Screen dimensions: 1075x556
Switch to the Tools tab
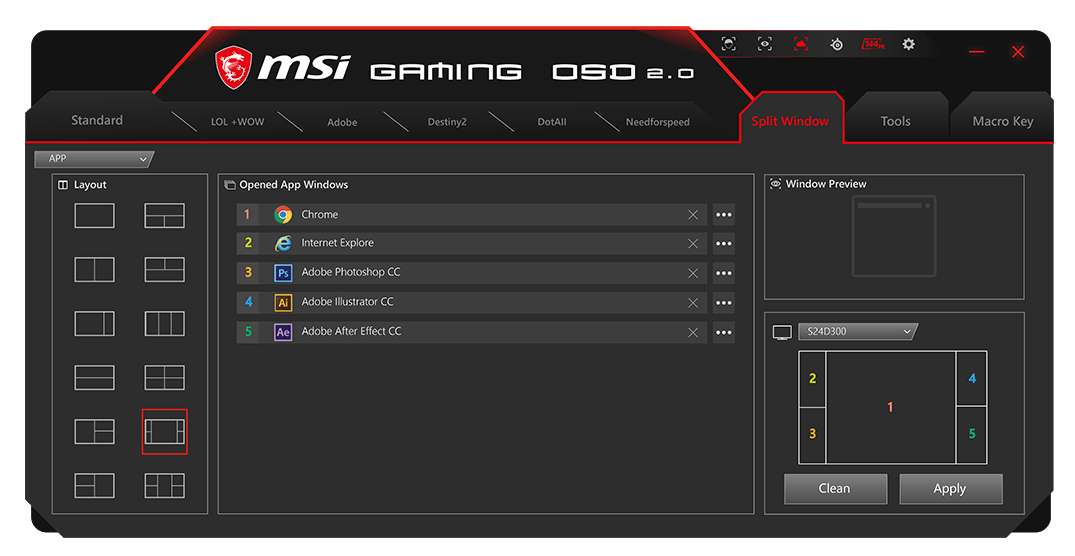tap(895, 121)
